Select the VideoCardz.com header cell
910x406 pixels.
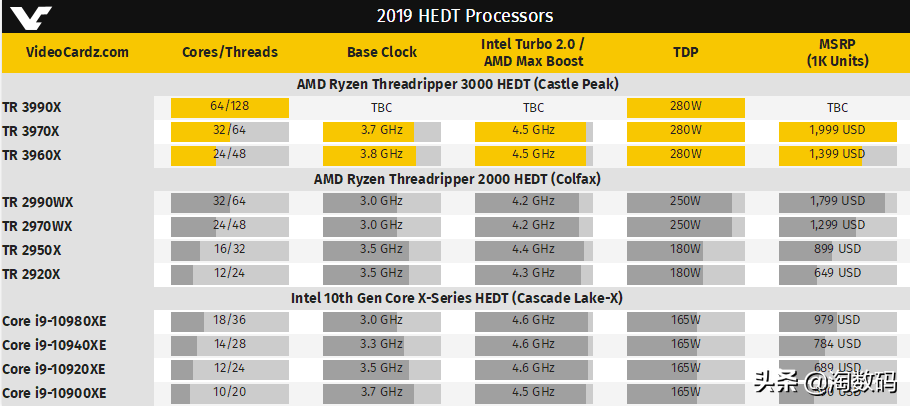77,52
